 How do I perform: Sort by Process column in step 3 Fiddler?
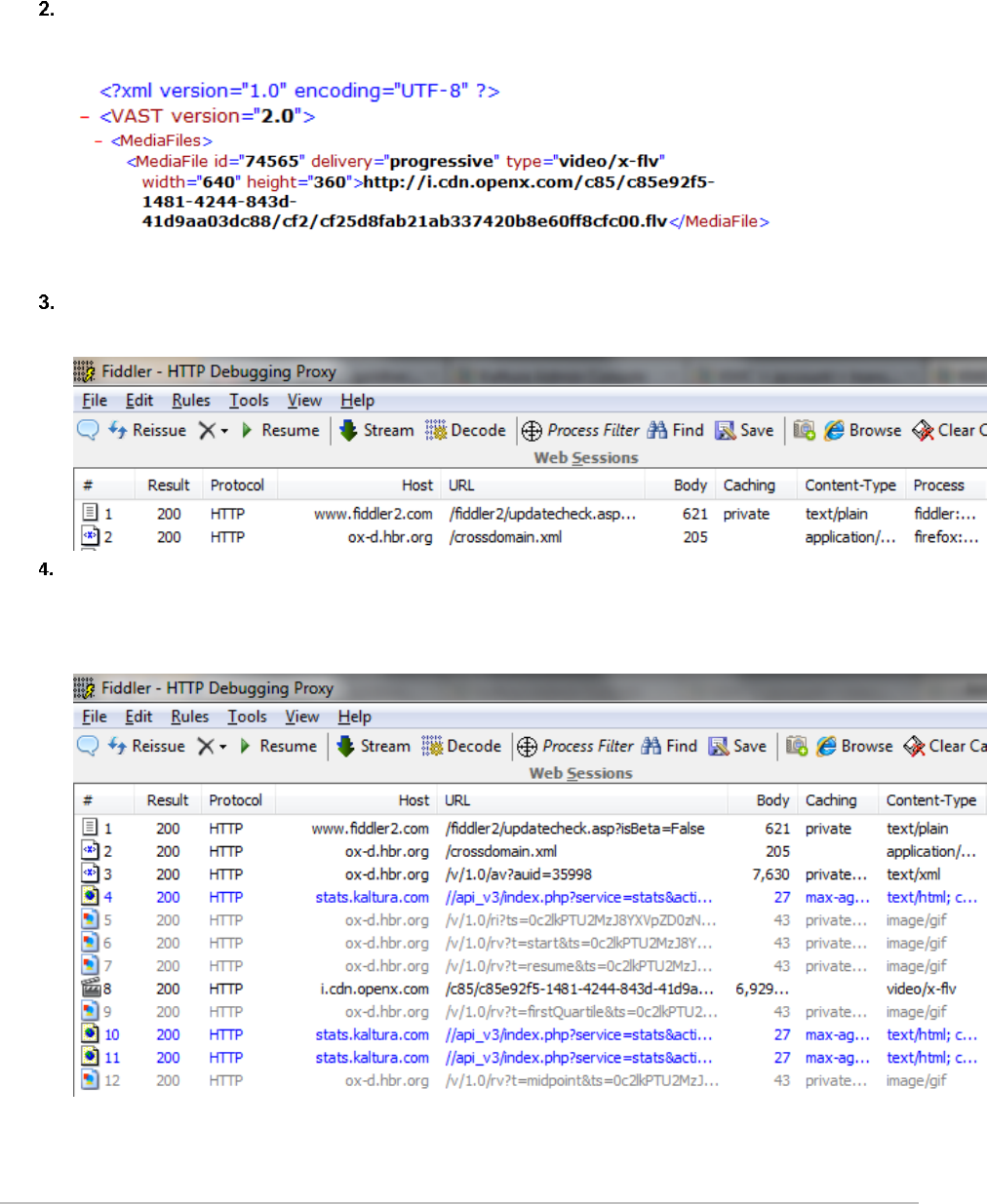[x=938, y=485]
